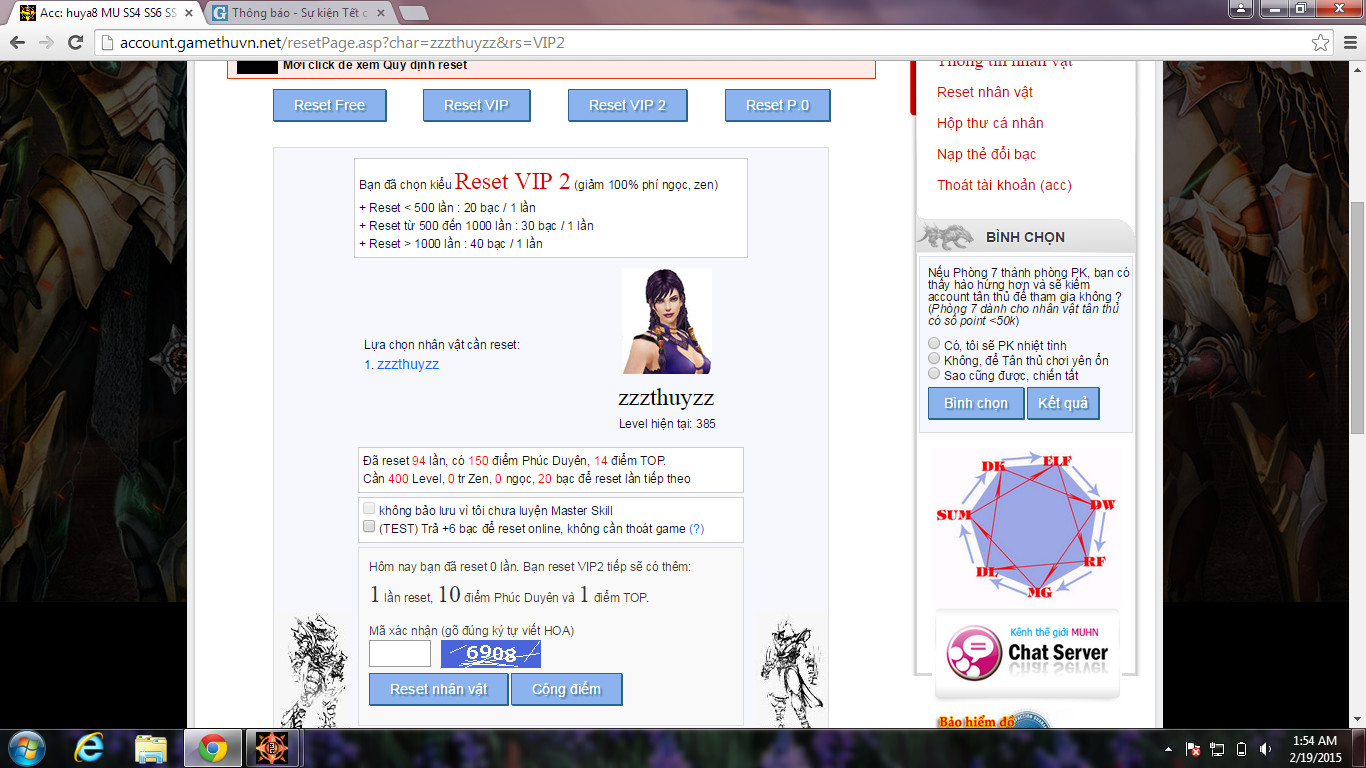Image resolution: width=1366 pixels, height=768 pixels.
Task: Open the Chat Server banner
Action: pos(1027,653)
